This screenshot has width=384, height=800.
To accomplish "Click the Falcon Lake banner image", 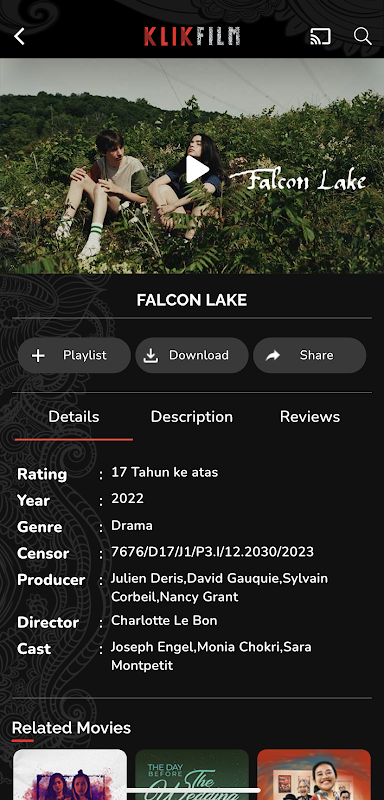I will tap(192, 166).
